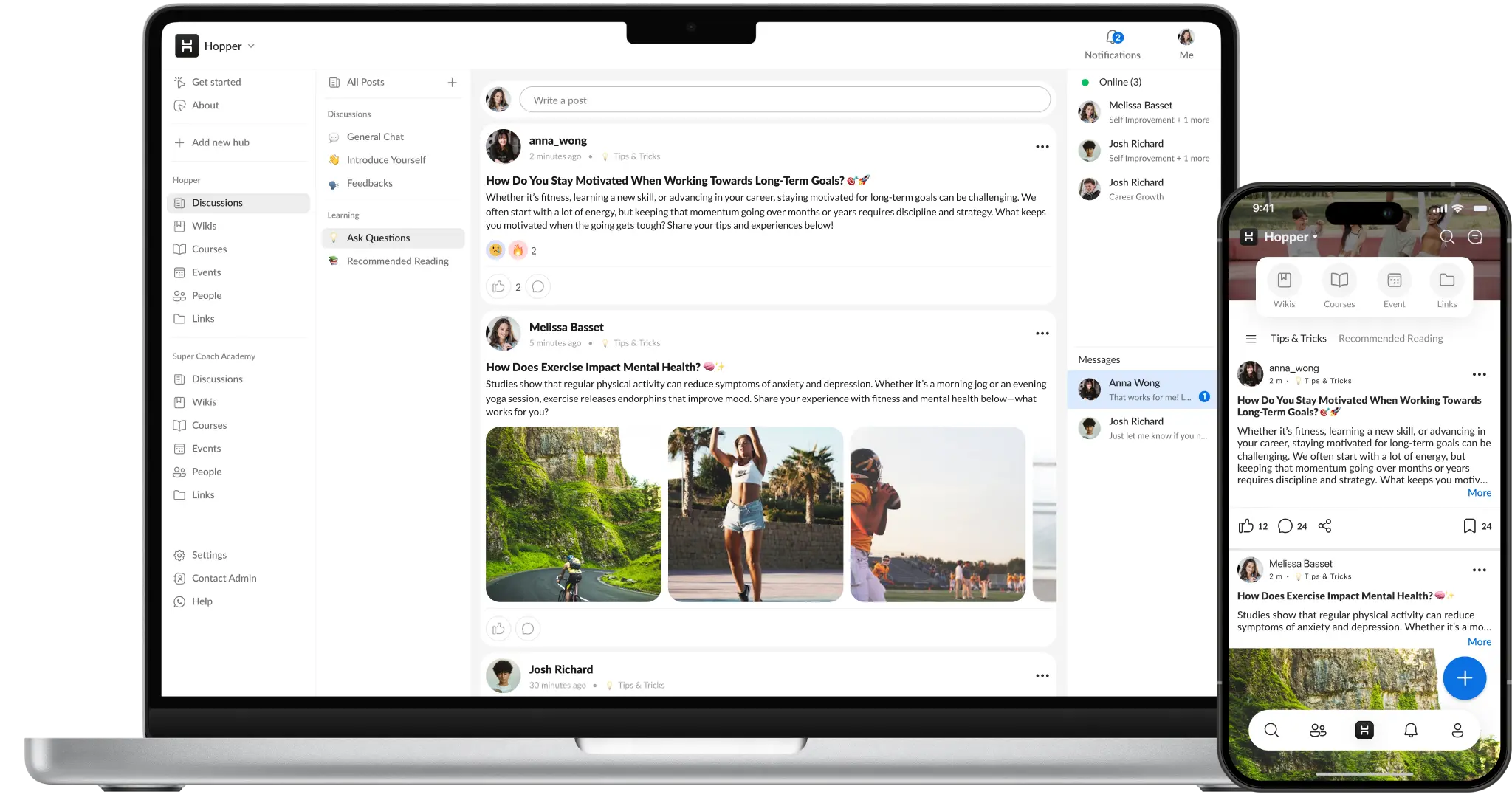
Task: Open Settings in the left sidebar
Action: pos(200,555)
